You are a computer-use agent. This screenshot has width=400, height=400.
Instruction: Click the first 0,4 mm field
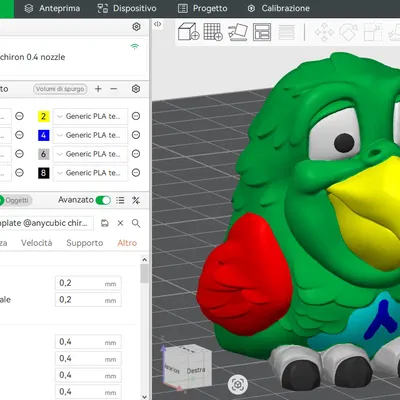[88, 342]
